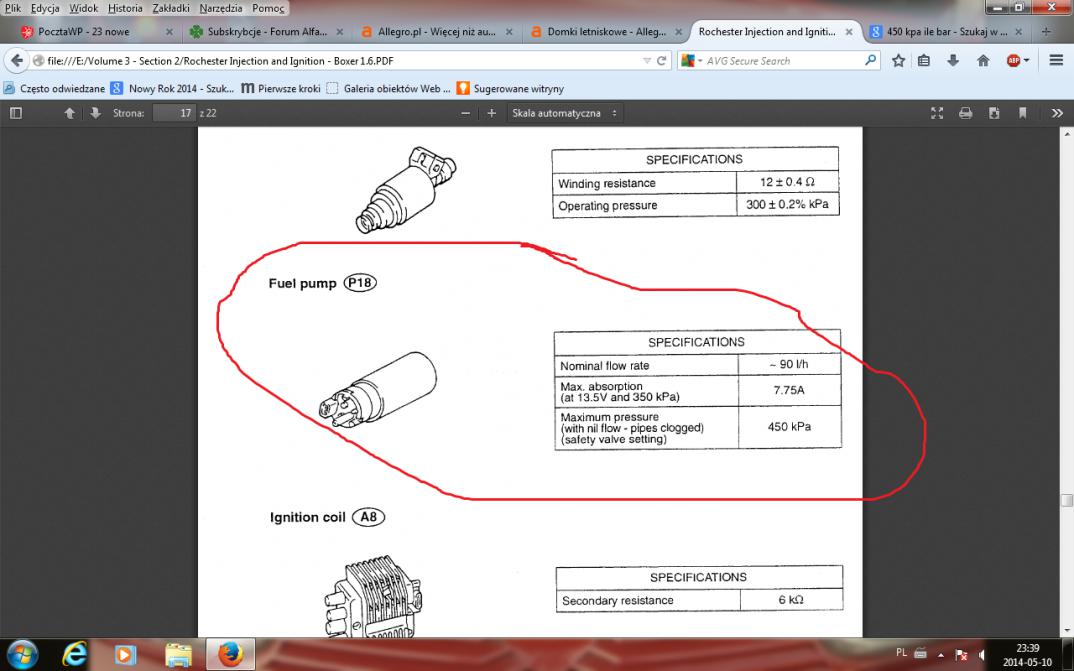Open the Historia menu
Image resolution: width=1074 pixels, height=671 pixels.
click(x=125, y=8)
